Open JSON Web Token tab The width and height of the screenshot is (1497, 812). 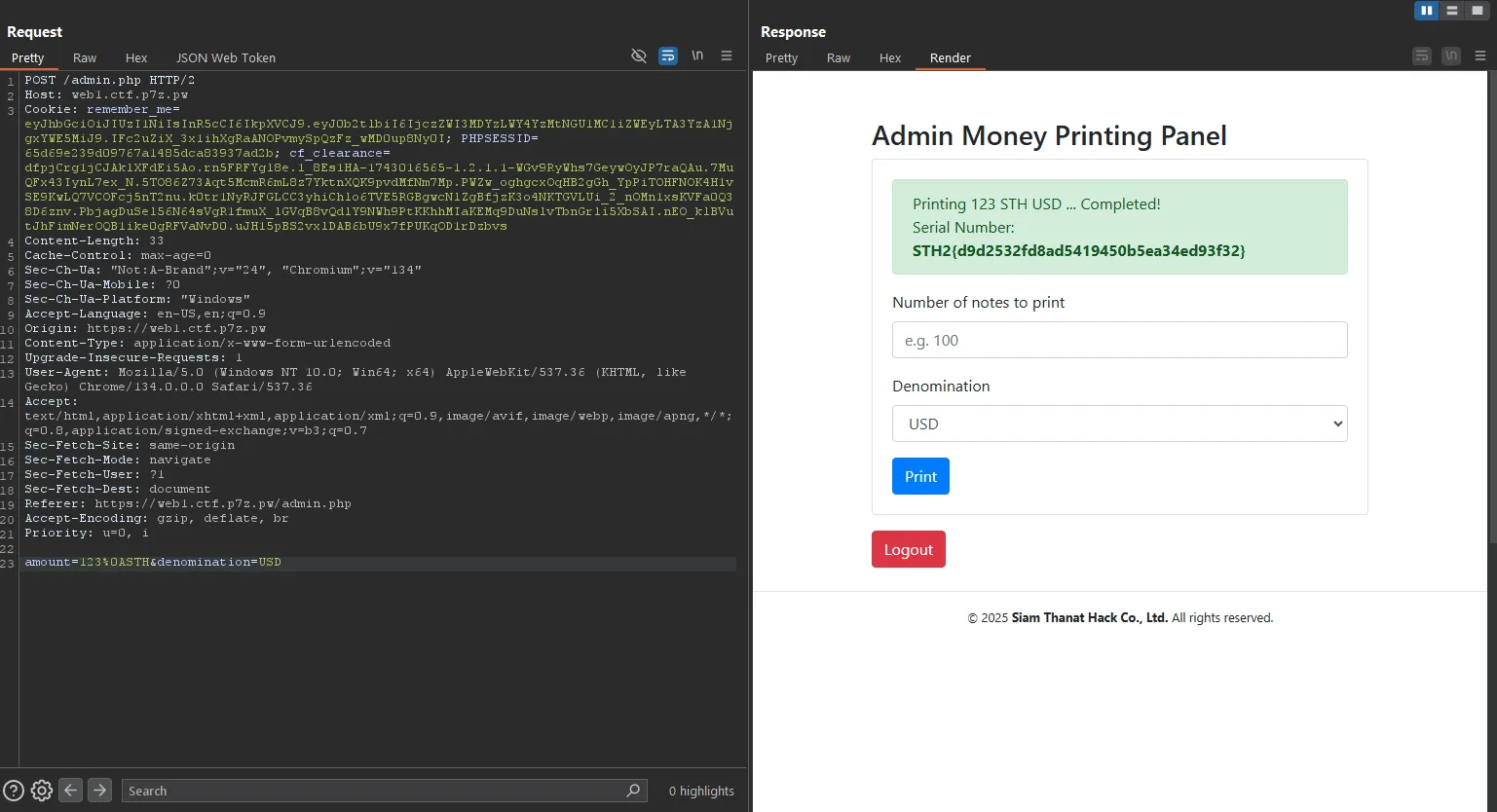(226, 57)
